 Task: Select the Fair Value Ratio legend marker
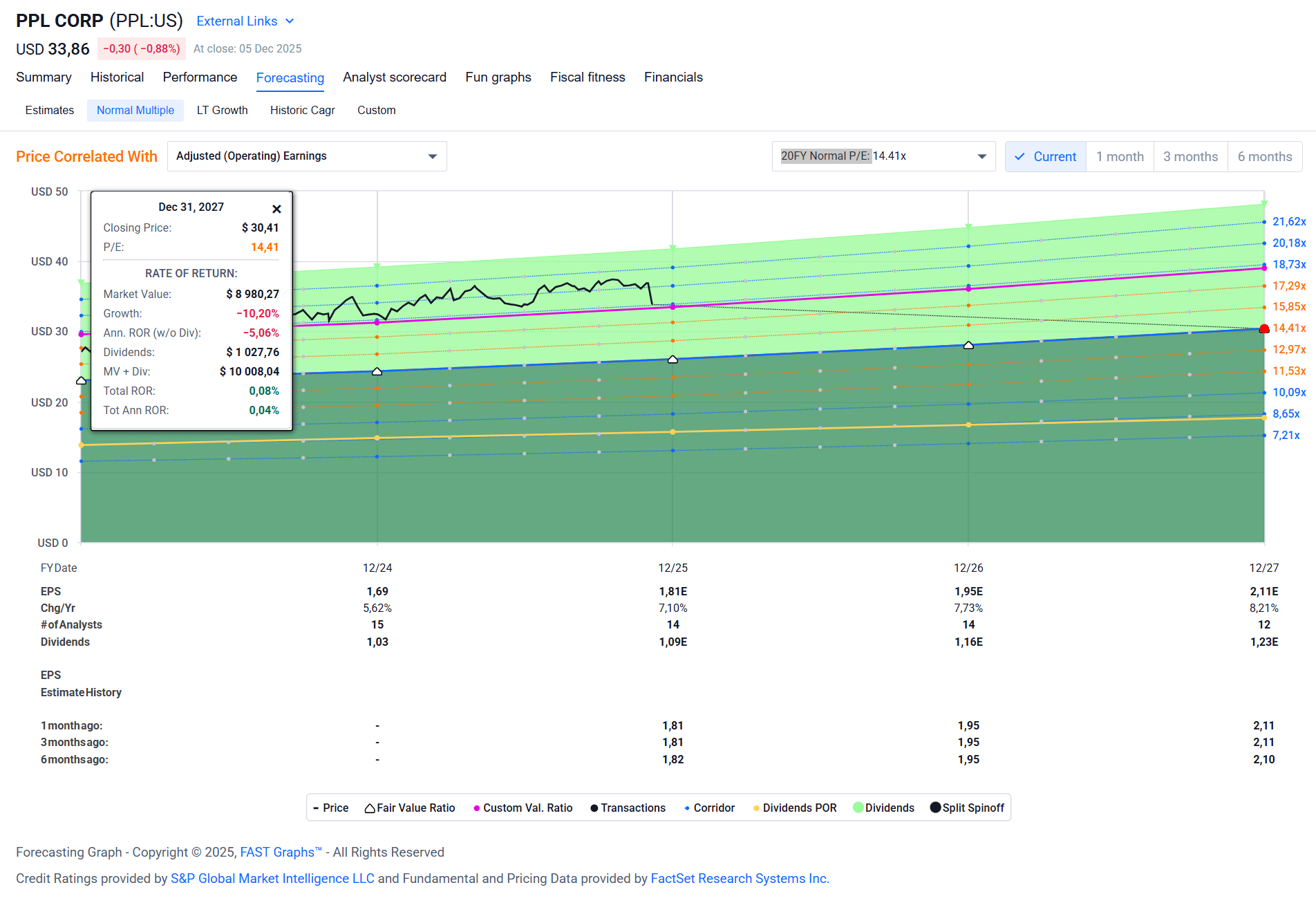(x=368, y=808)
